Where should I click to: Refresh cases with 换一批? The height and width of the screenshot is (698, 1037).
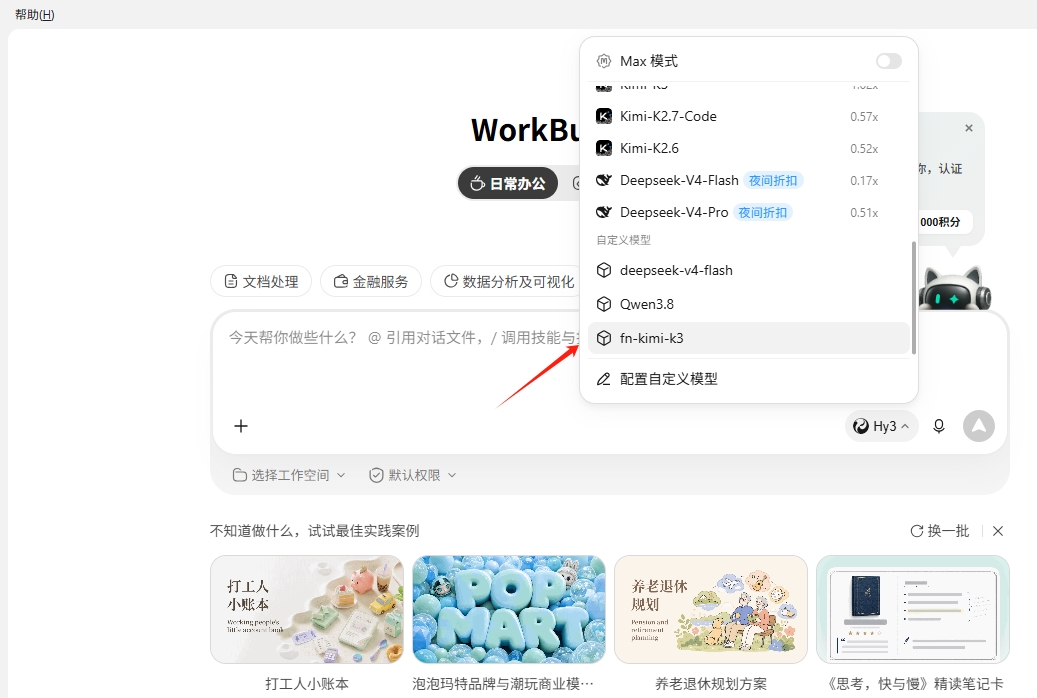(x=939, y=531)
